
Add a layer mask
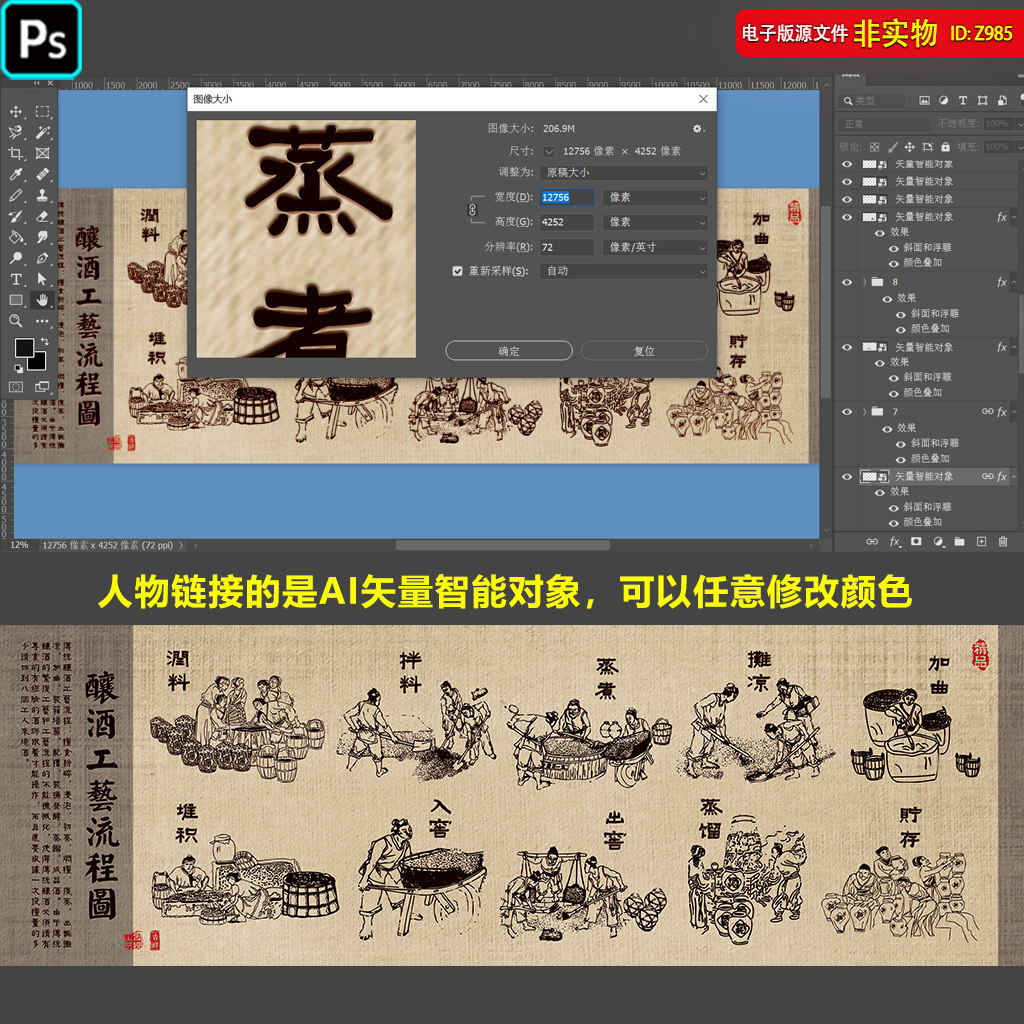916,541
